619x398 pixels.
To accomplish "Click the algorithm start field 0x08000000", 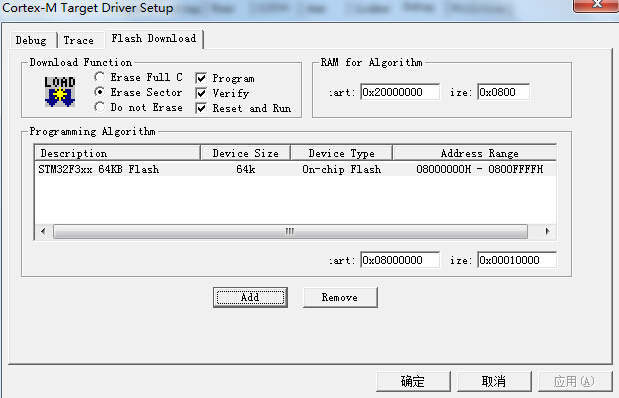I will [400, 260].
